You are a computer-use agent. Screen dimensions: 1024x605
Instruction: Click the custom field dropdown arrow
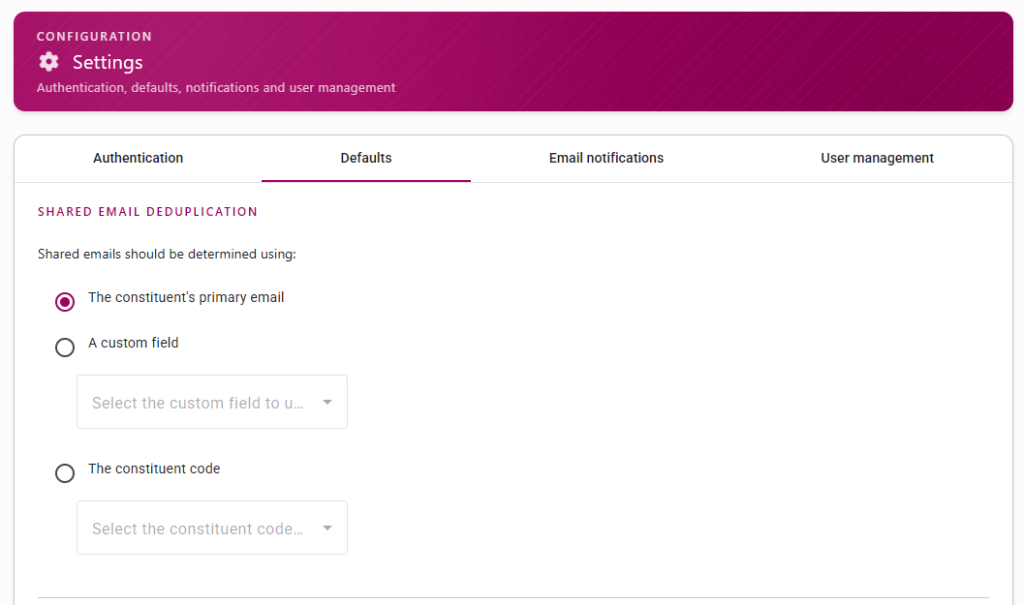coord(327,402)
